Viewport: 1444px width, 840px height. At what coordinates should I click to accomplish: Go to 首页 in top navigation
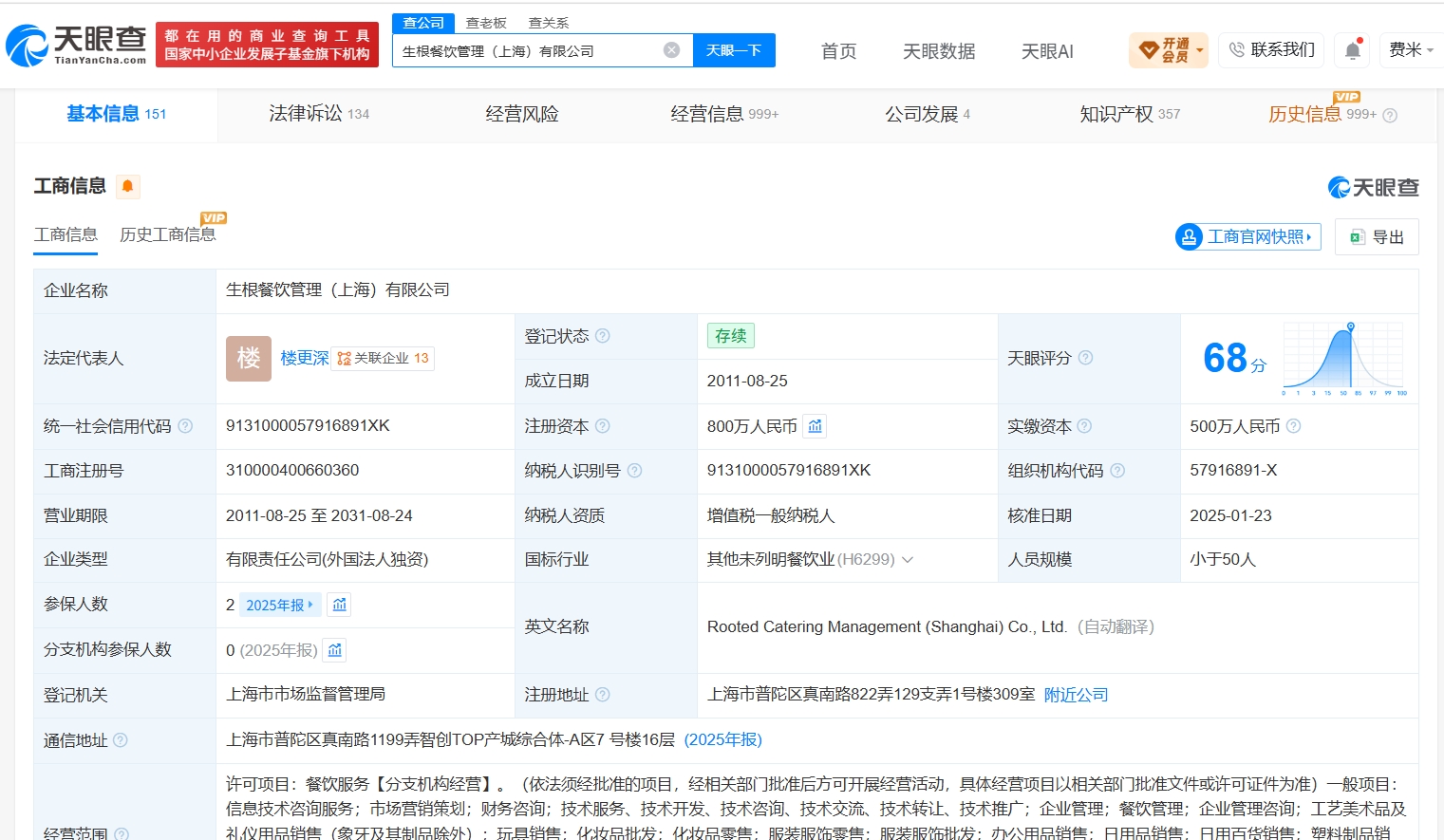pyautogui.click(x=838, y=51)
